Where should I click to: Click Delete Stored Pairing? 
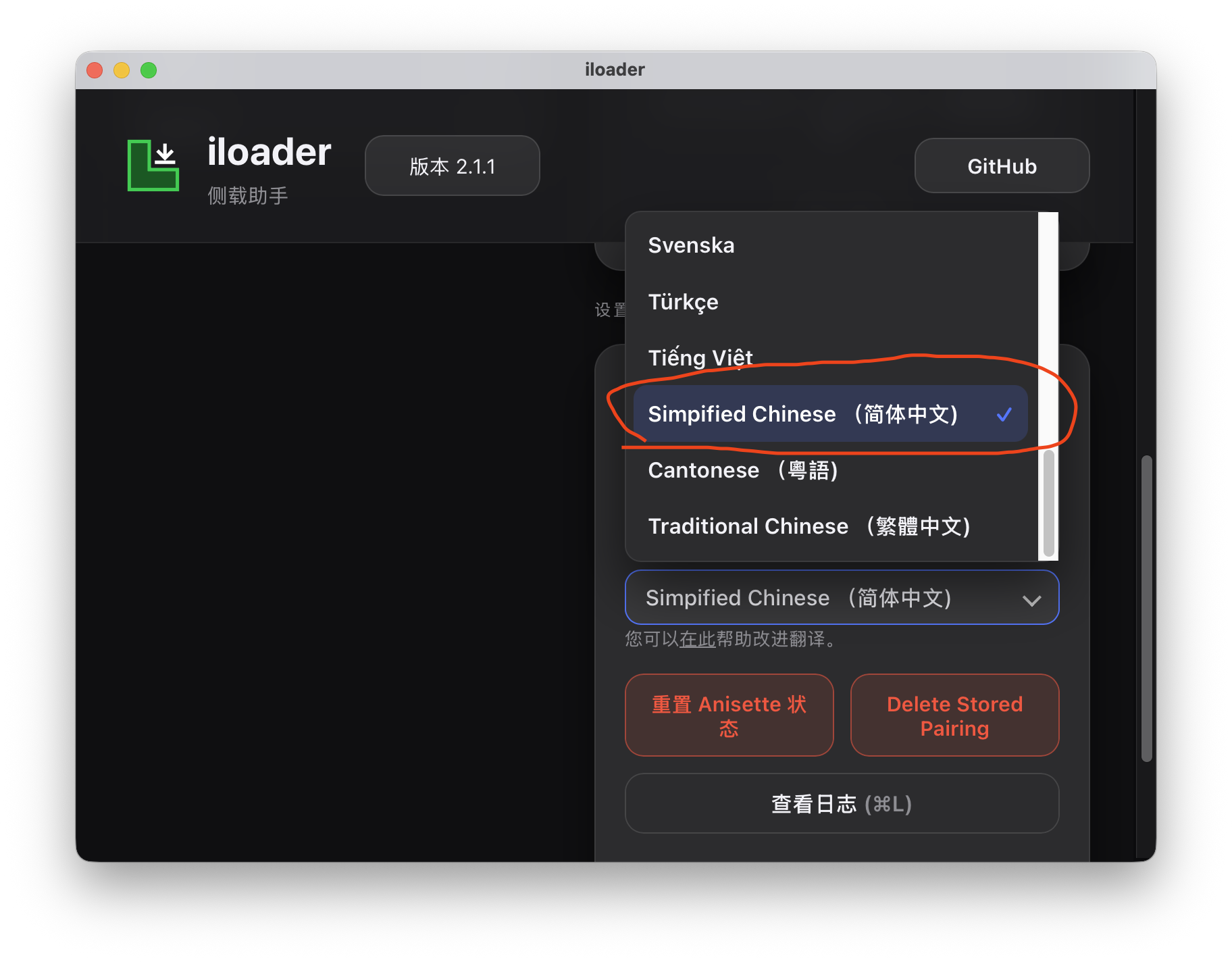[954, 715]
